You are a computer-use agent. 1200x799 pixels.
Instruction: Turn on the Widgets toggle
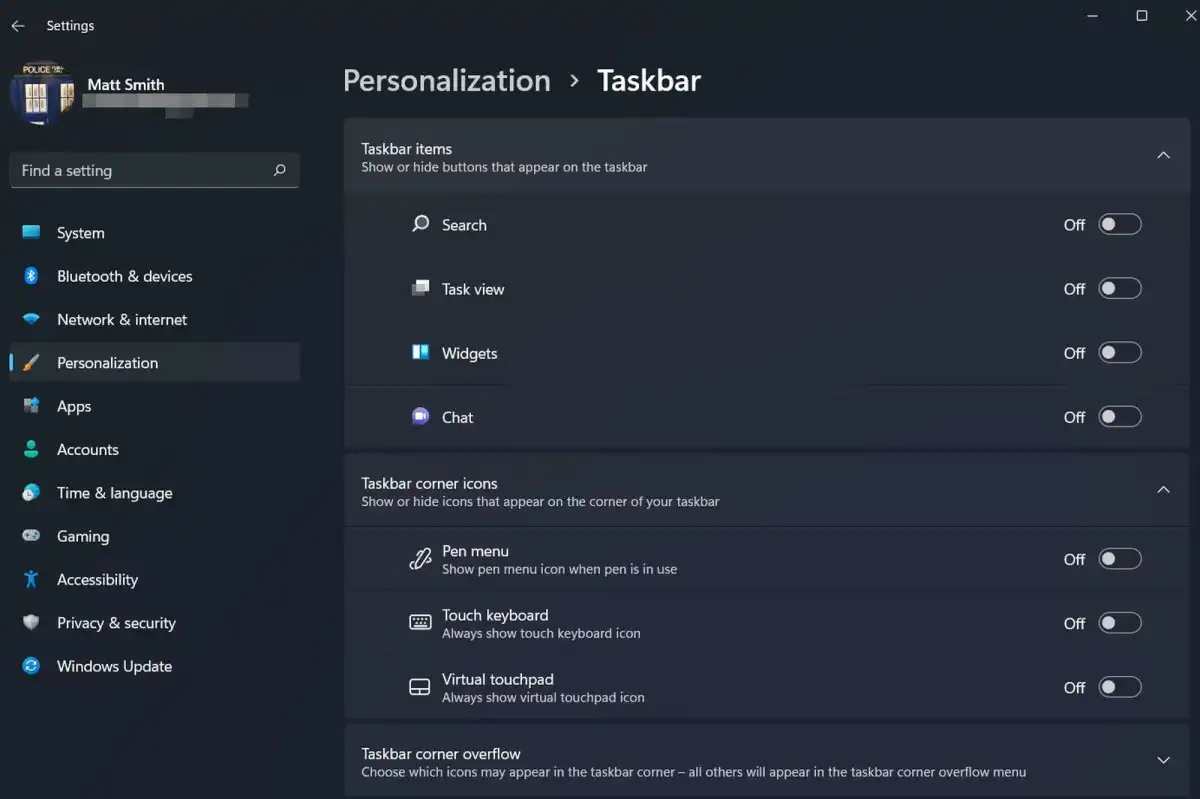click(x=1119, y=352)
